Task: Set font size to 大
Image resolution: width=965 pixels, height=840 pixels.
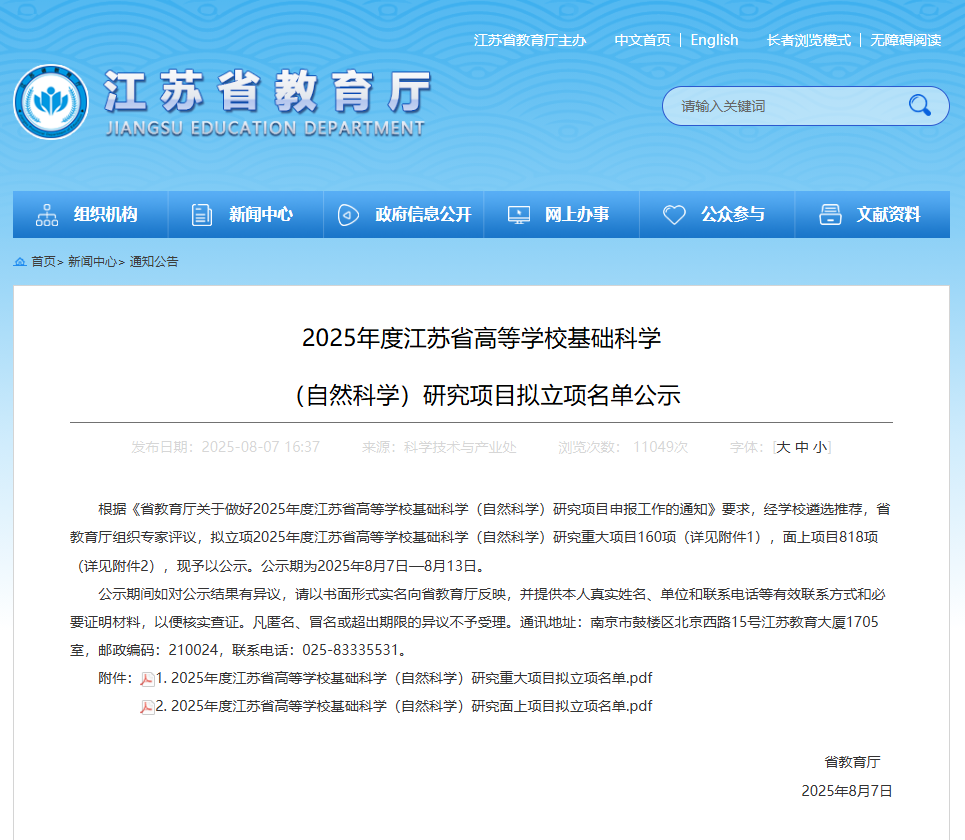Action: [783, 447]
